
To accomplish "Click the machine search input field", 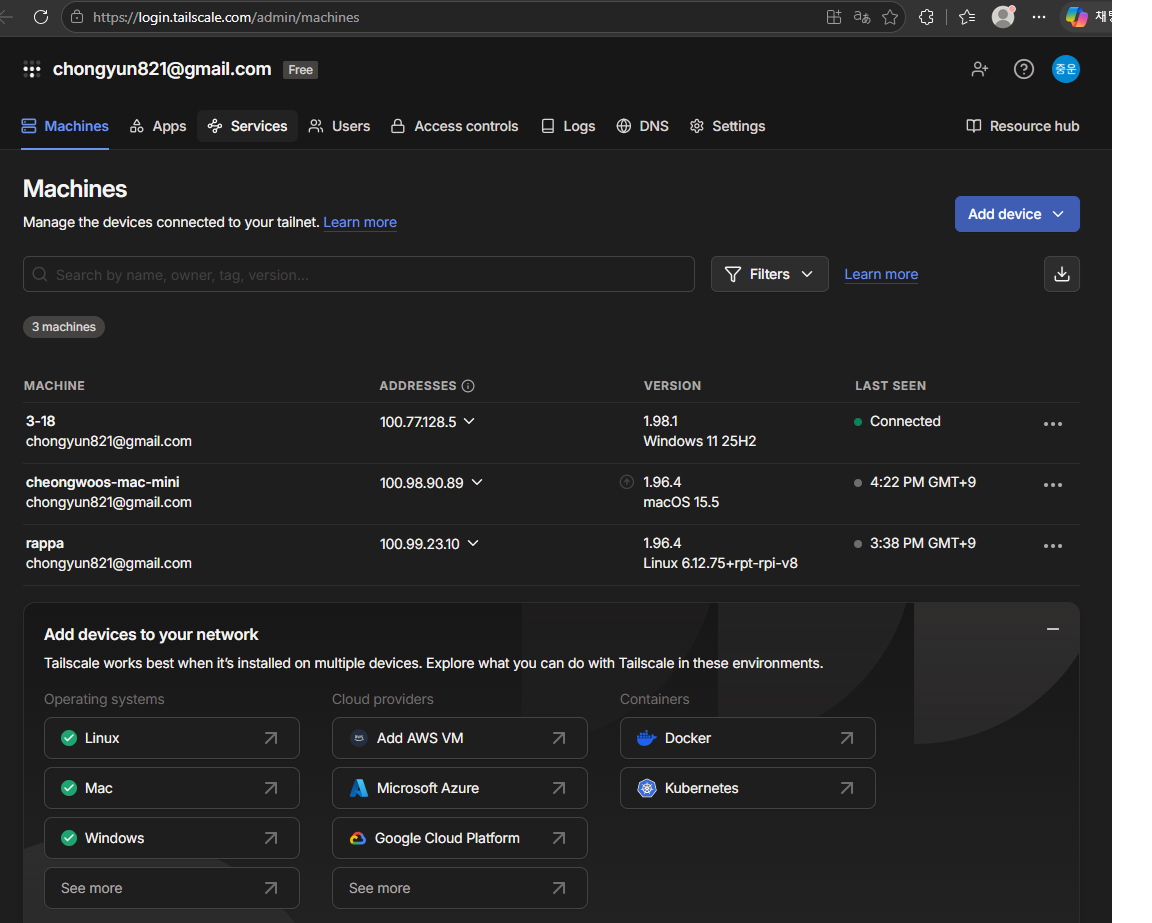I will [359, 274].
